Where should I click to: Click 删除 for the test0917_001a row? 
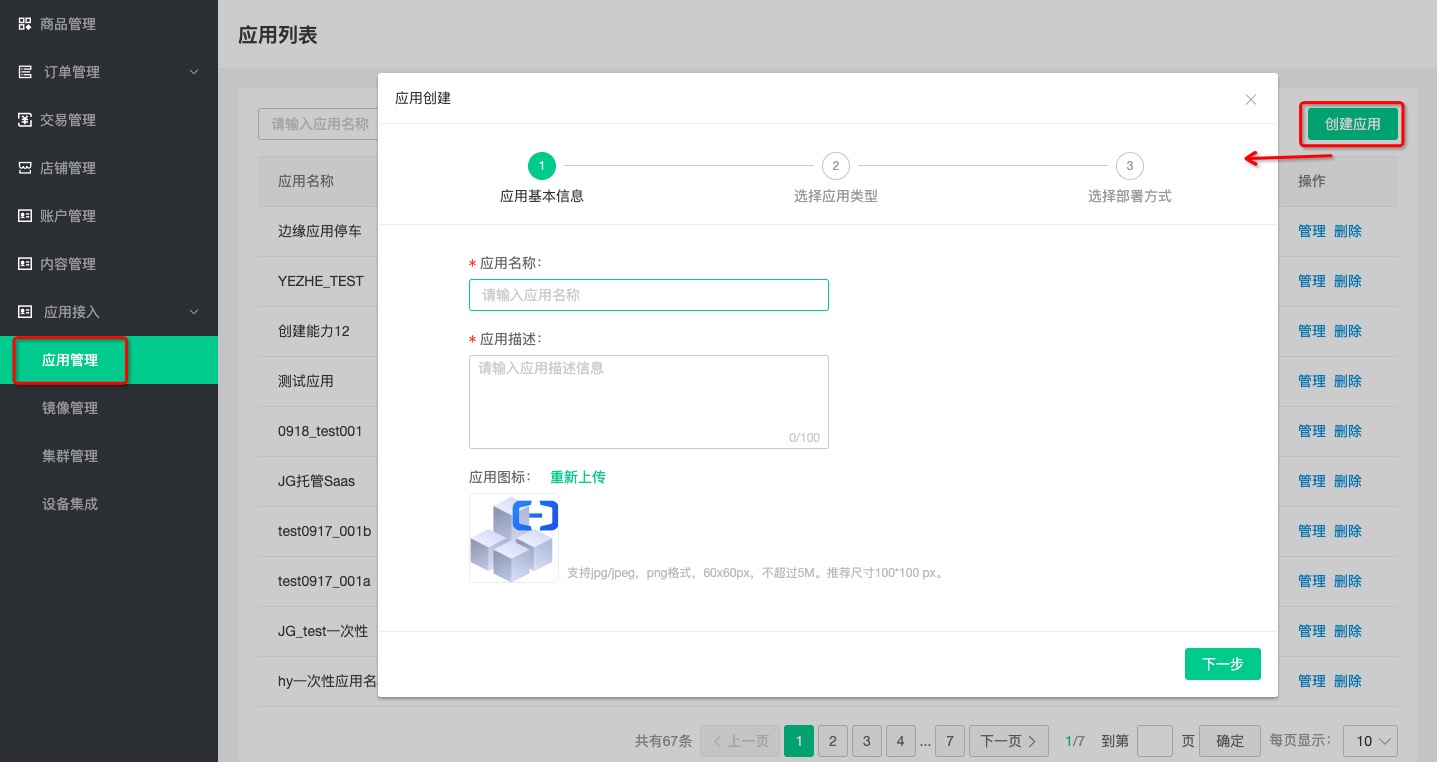[1348, 581]
